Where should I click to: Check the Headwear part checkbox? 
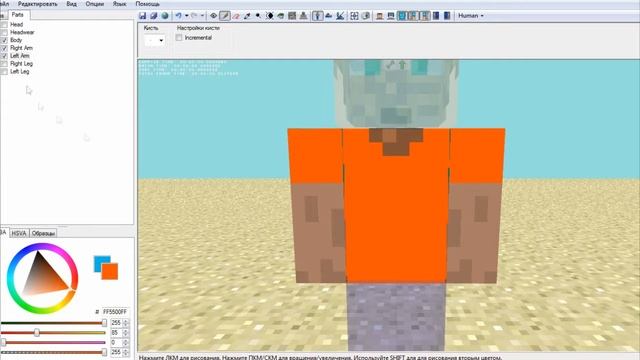[x=4, y=32]
